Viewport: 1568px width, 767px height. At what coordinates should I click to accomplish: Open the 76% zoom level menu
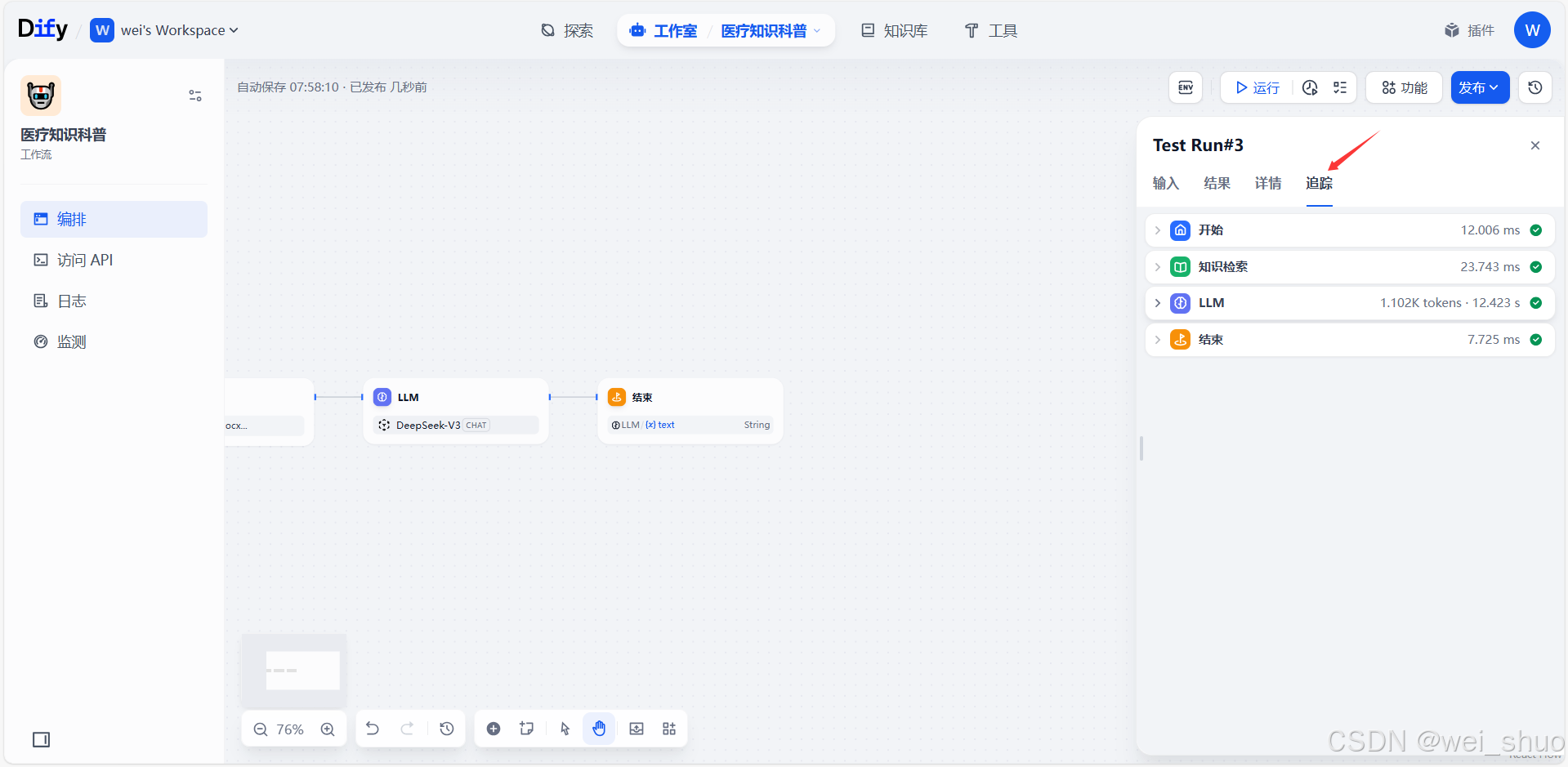[290, 729]
